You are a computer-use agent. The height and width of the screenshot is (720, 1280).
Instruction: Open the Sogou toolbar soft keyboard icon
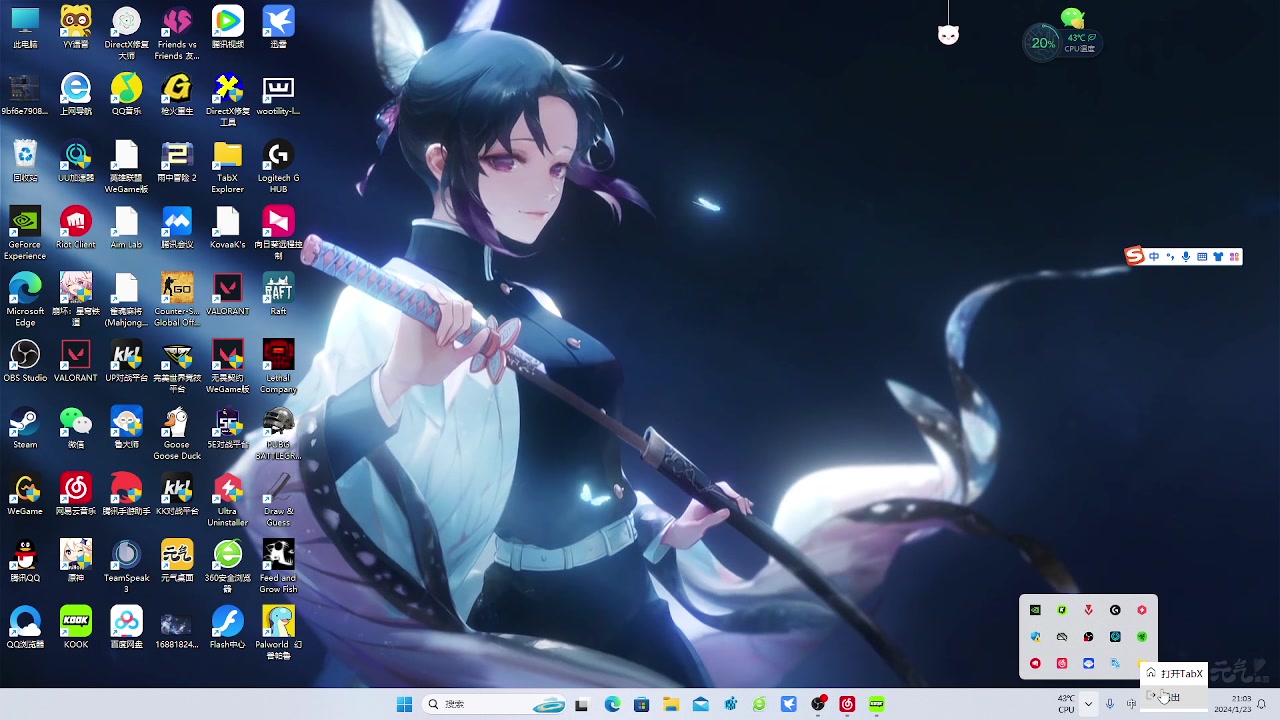[x=1202, y=257]
